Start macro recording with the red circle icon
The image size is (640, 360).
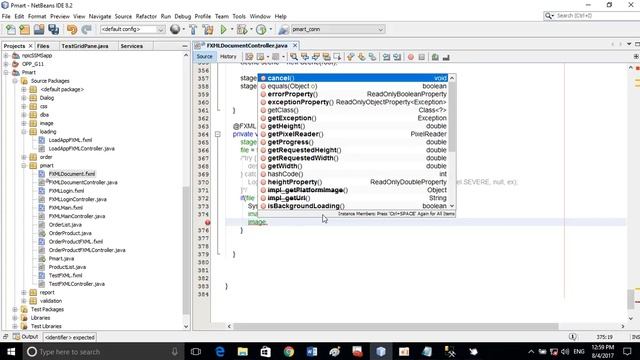pos(411,57)
